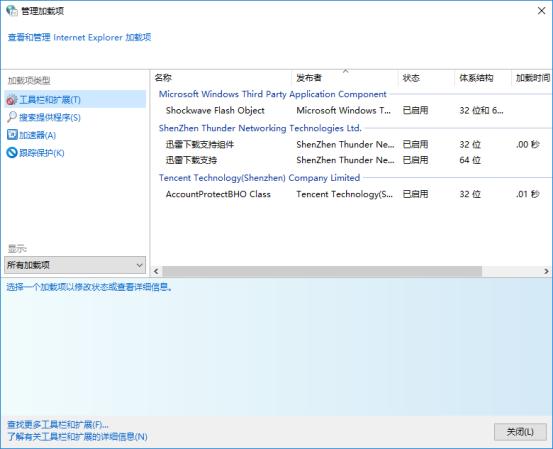Viewport: 553px width, 449px height.
Task: Click left arrow of horizontal scrollbar
Action: coord(156,271)
